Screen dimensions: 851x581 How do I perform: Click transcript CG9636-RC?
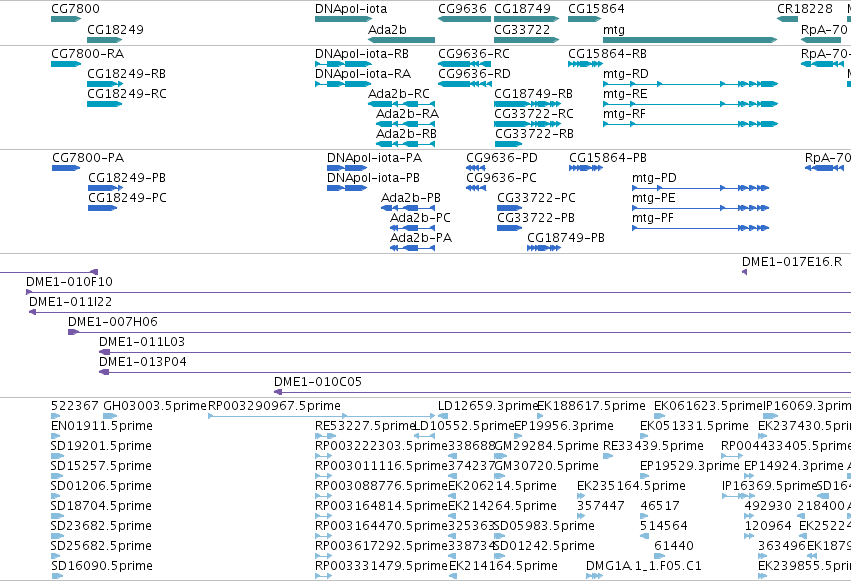[x=464, y=64]
